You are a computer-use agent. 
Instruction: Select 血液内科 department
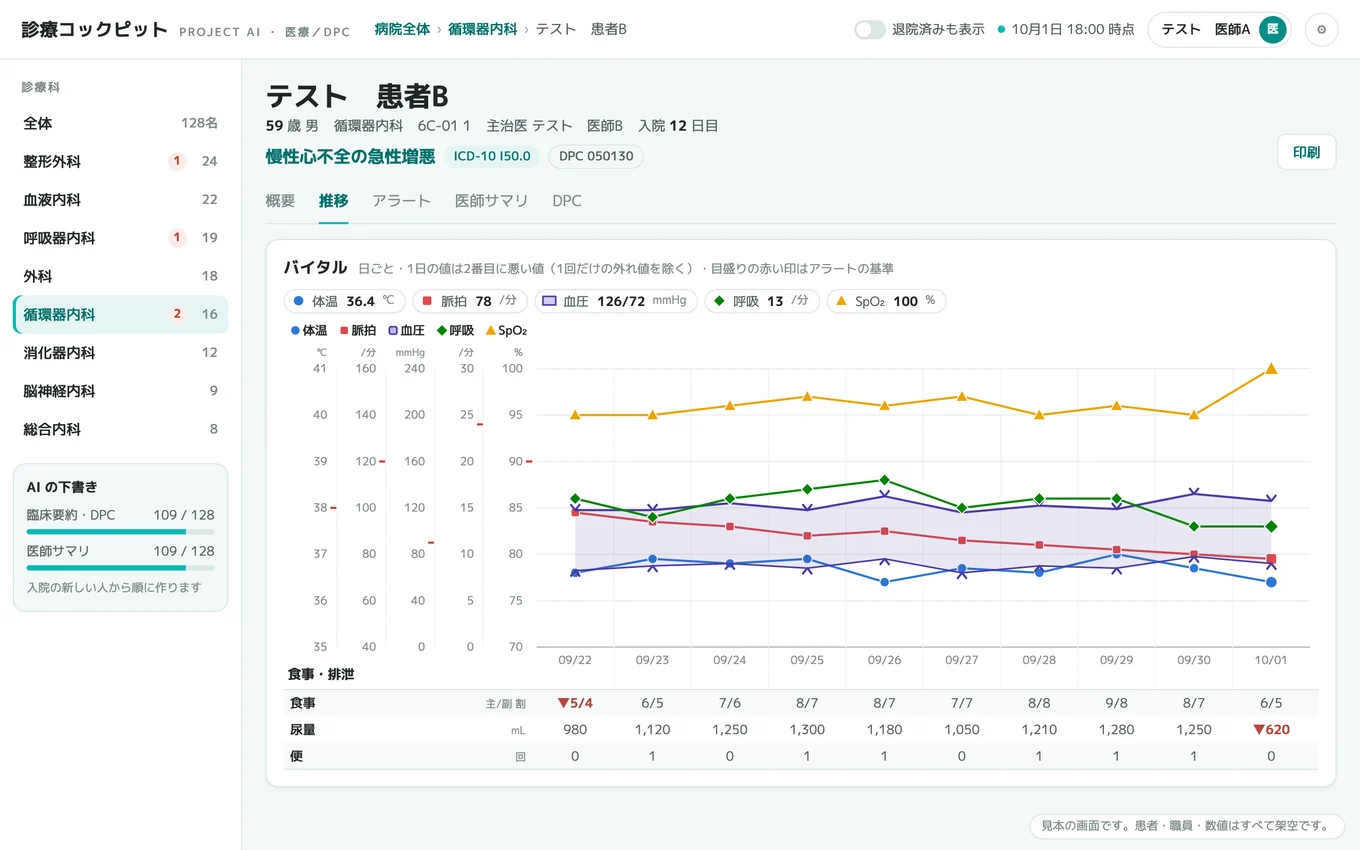(120, 199)
